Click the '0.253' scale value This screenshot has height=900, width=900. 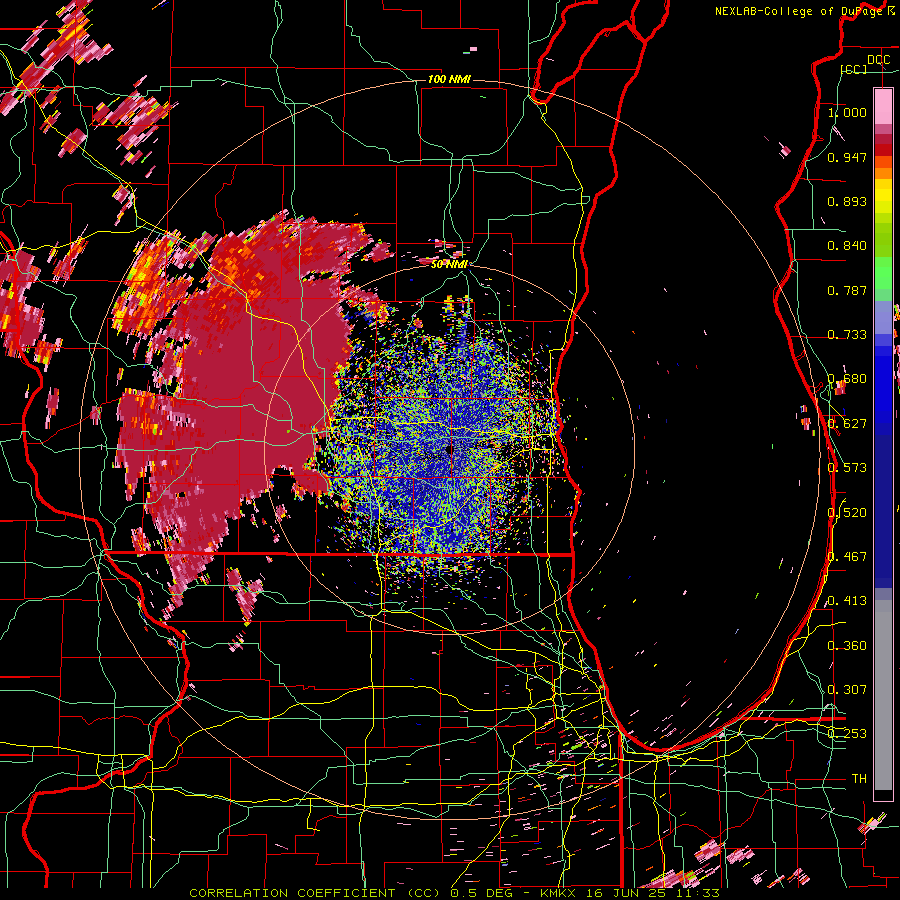847,734
